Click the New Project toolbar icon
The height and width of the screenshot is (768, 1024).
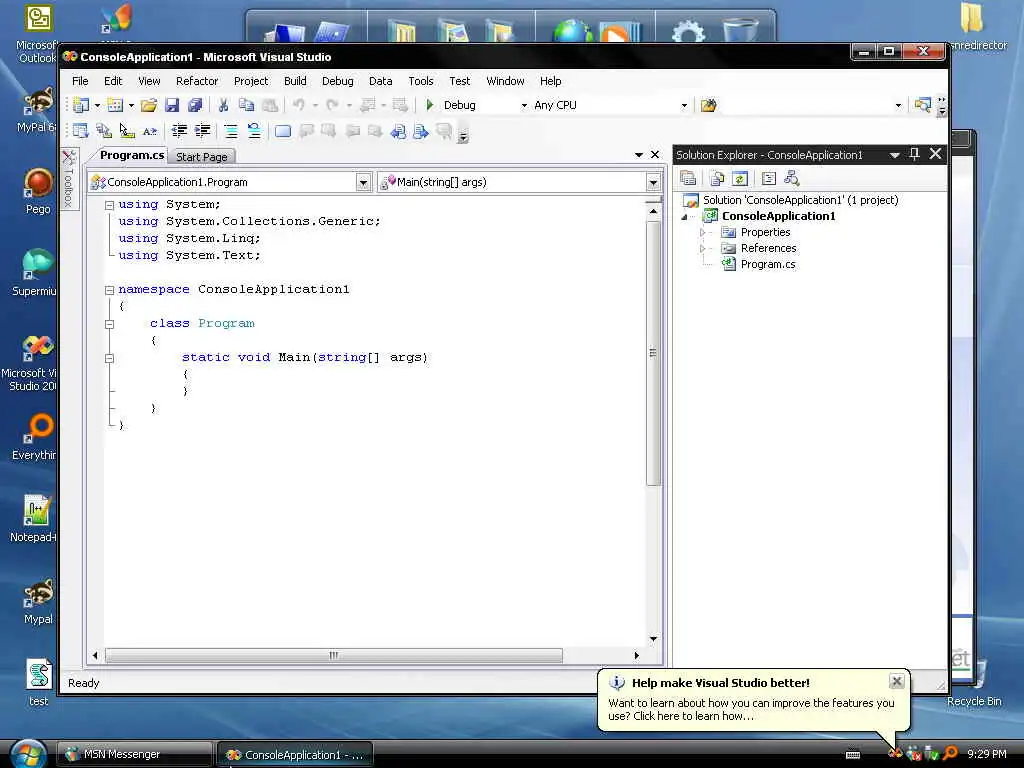[81, 105]
